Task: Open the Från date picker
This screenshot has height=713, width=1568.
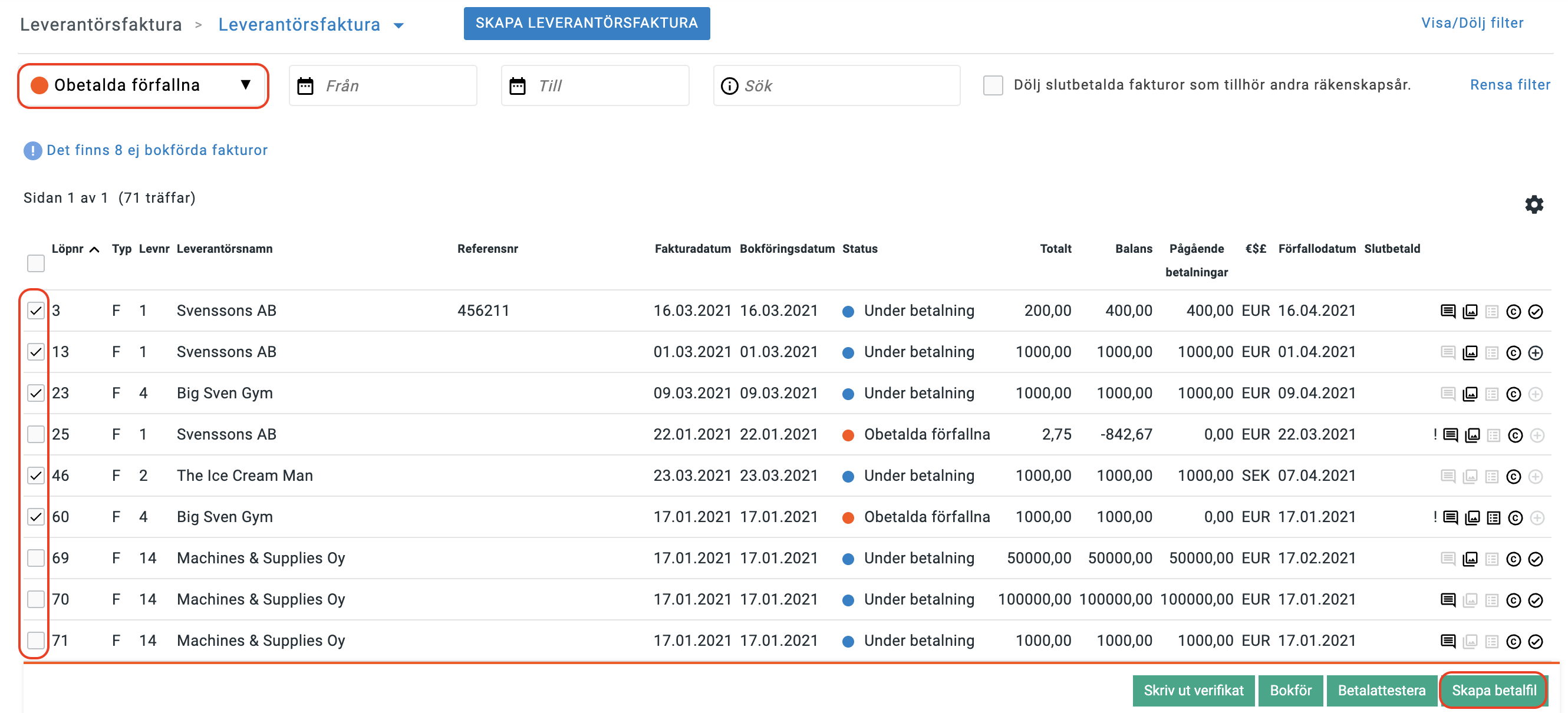Action: (x=383, y=86)
